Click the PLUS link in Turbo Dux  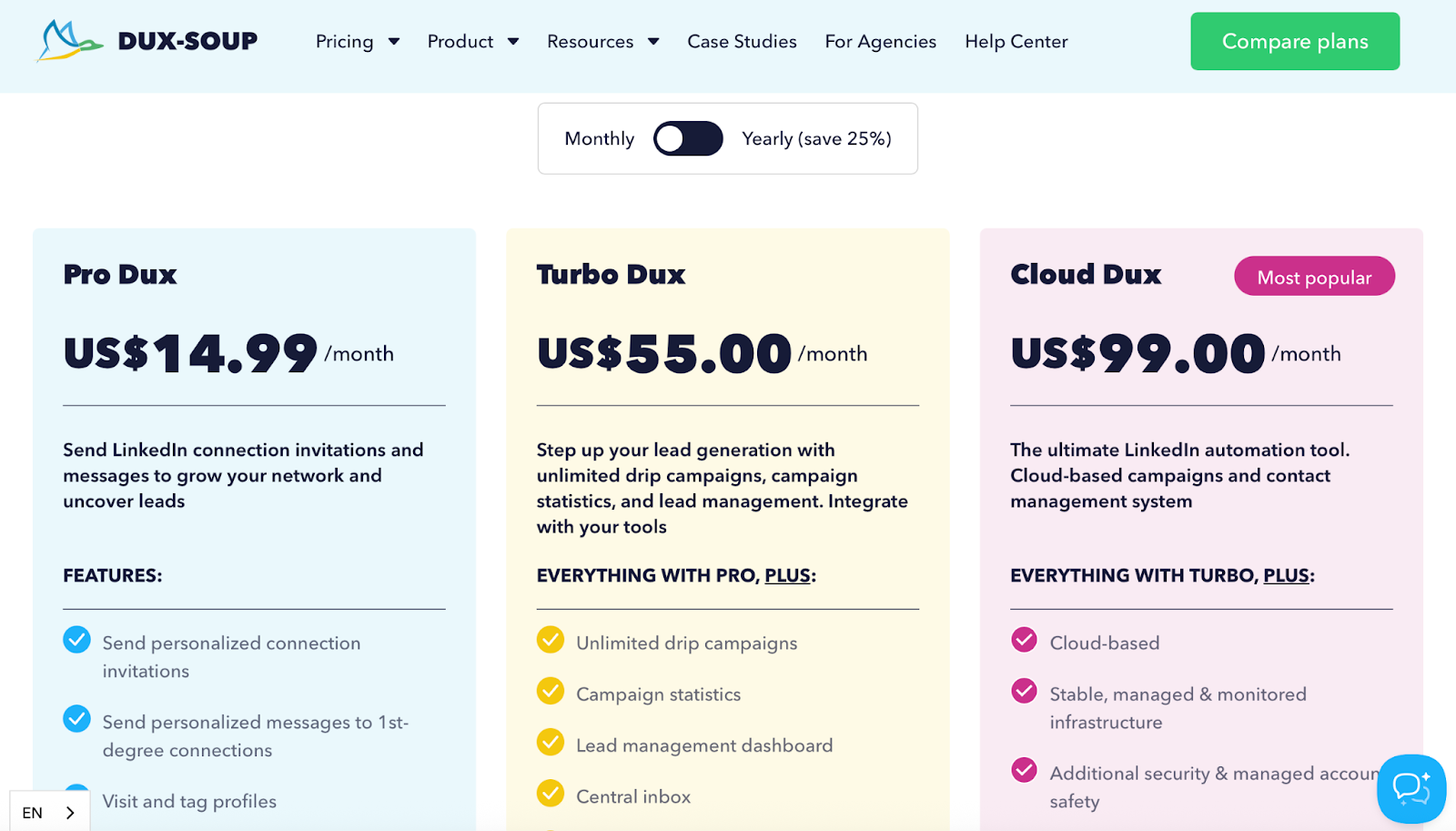pyautogui.click(x=787, y=575)
